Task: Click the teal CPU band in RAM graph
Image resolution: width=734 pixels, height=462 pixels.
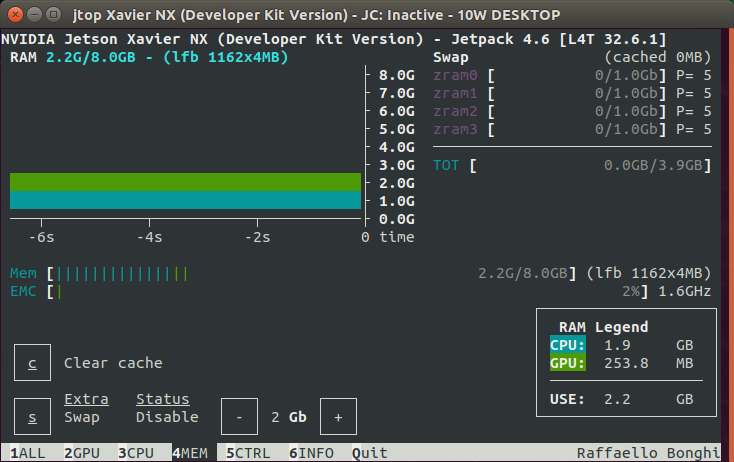Action: click(x=185, y=200)
